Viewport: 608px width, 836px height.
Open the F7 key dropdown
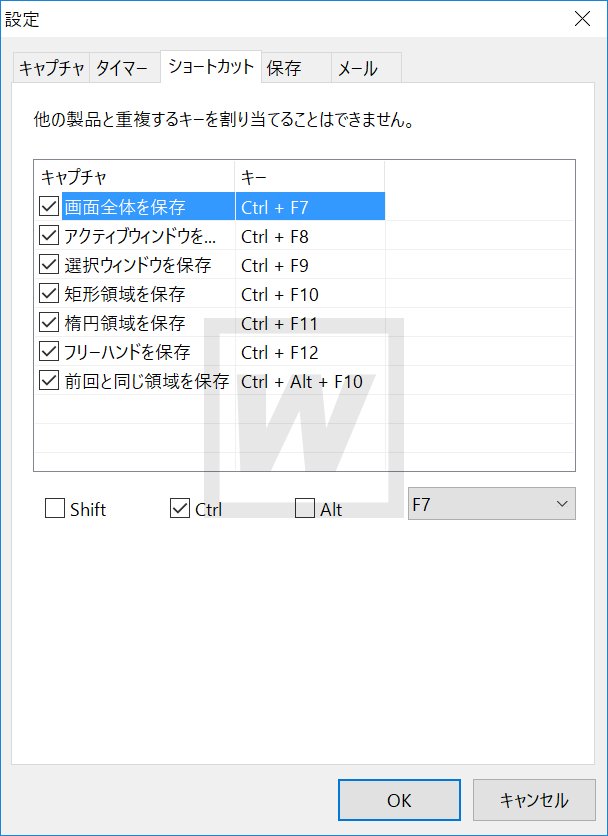click(x=492, y=503)
